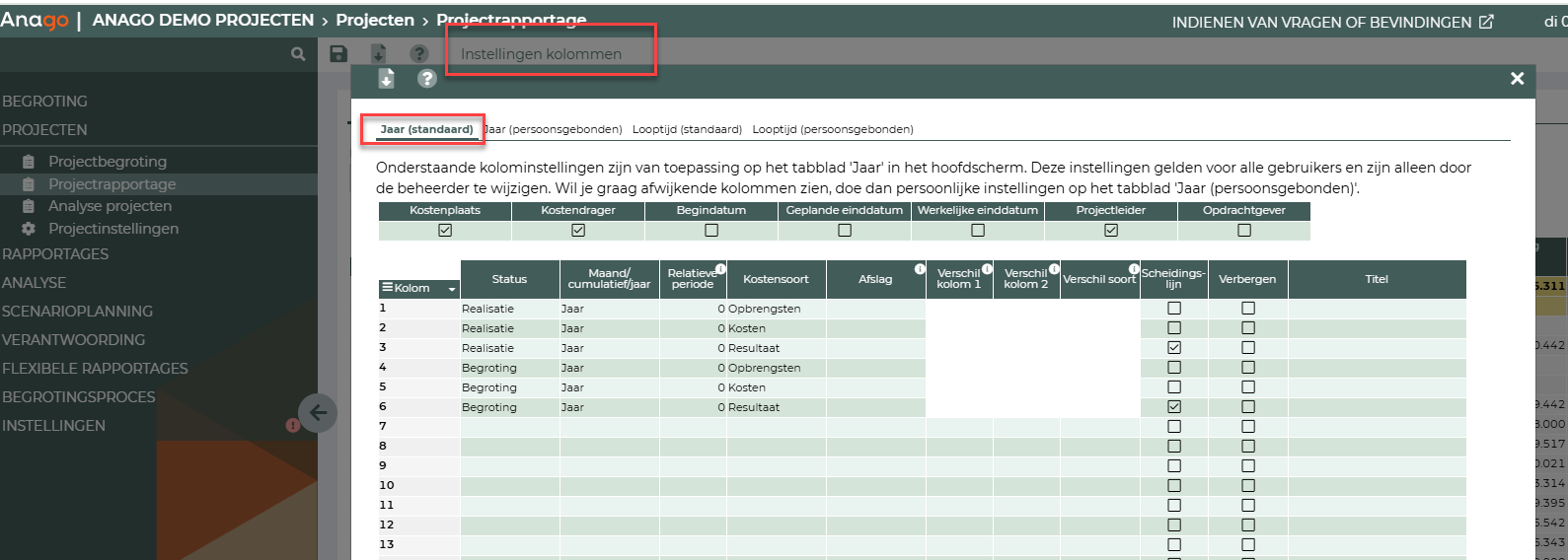Open the Kolom header dropdown arrow
Viewport: 1568px width, 560px height.
coord(452,289)
